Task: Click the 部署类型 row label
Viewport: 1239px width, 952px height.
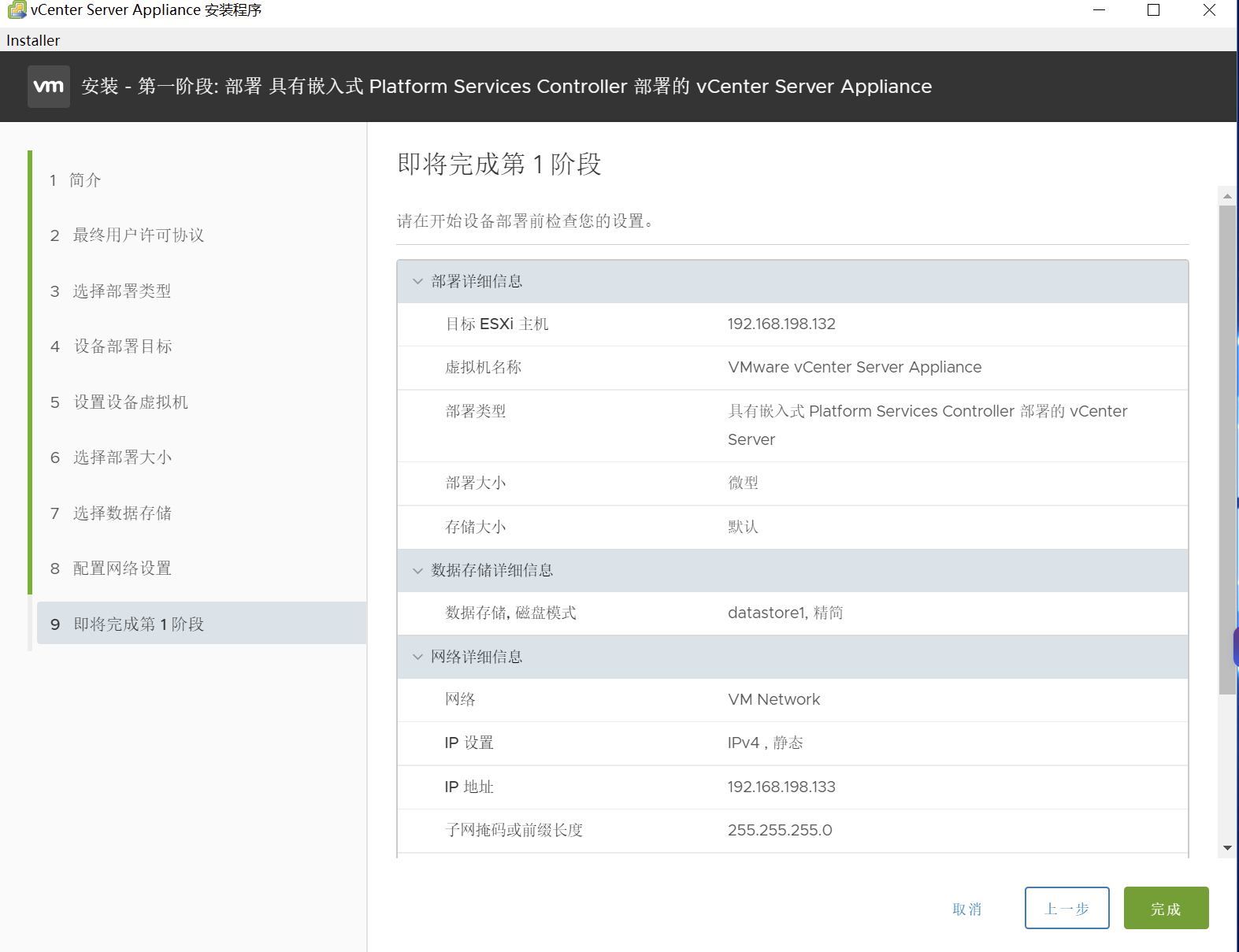Action: coord(476,411)
